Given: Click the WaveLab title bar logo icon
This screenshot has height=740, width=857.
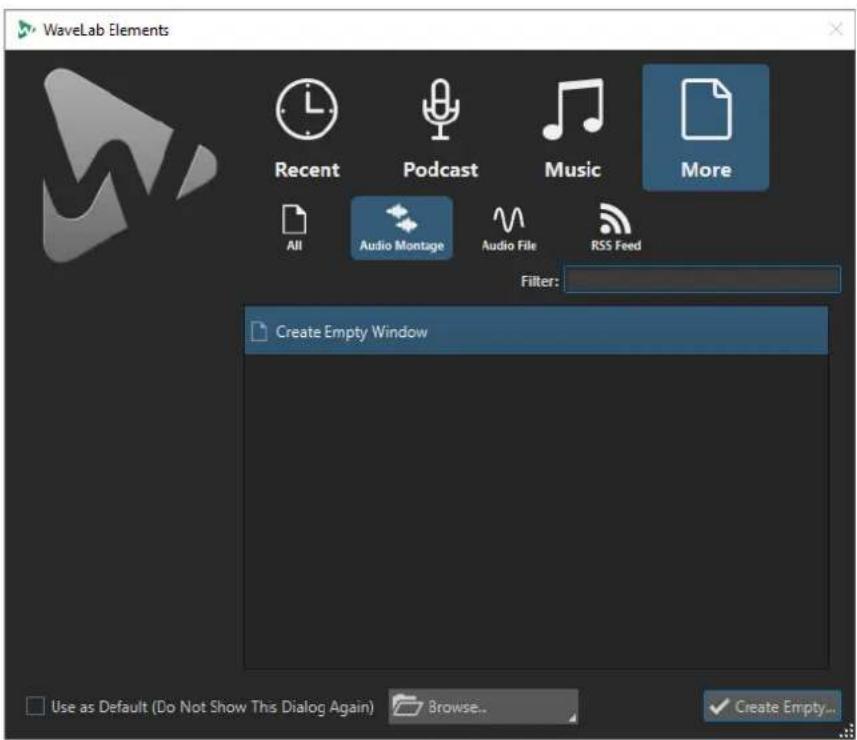Looking at the screenshot, I should (26, 29).
